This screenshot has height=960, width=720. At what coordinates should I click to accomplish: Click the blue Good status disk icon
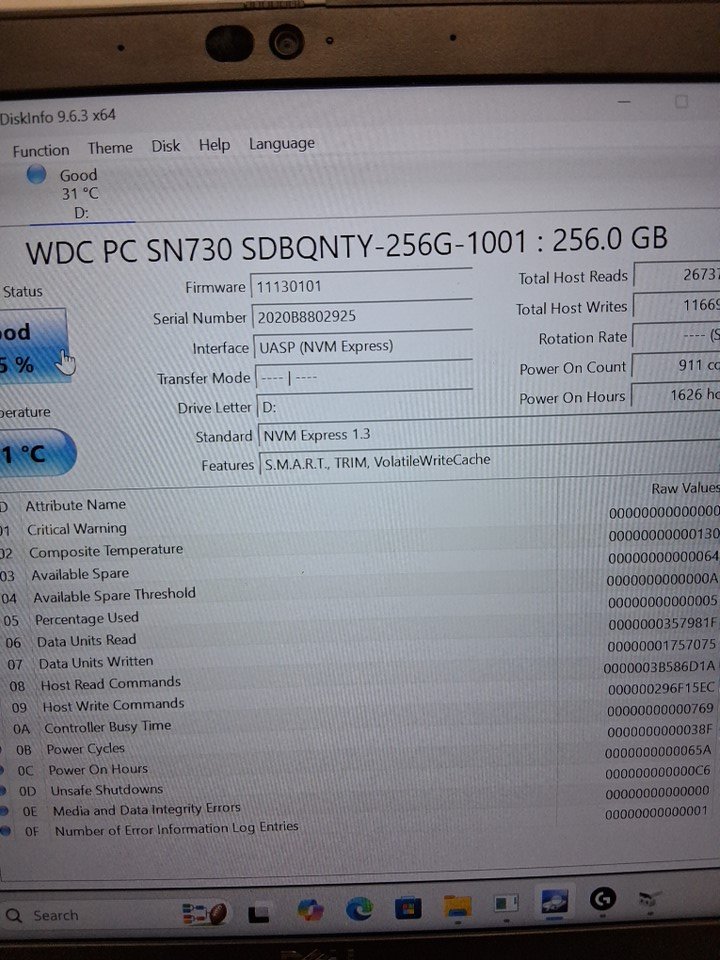tap(37, 175)
